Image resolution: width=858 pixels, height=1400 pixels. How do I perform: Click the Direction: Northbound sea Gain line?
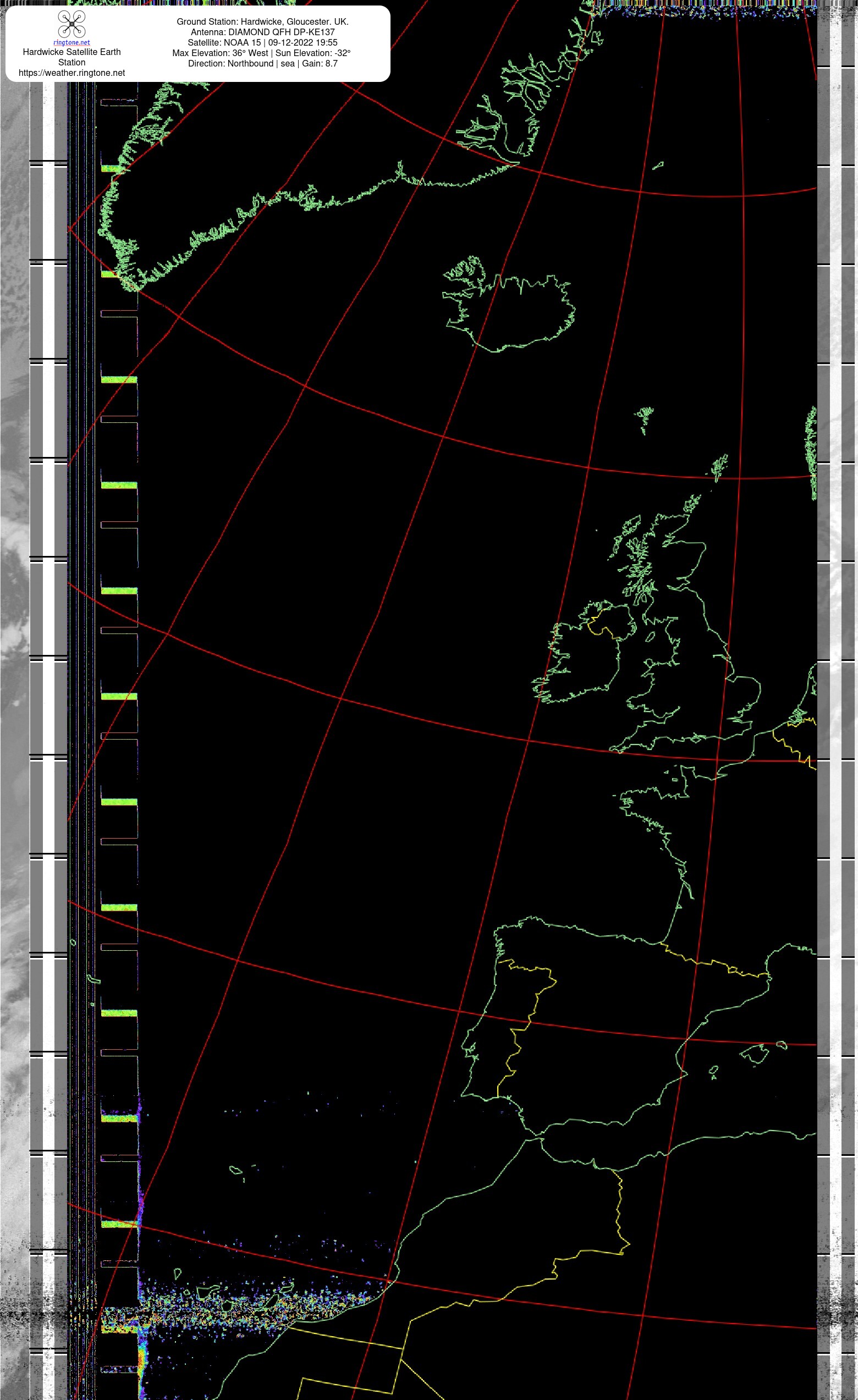pos(262,64)
